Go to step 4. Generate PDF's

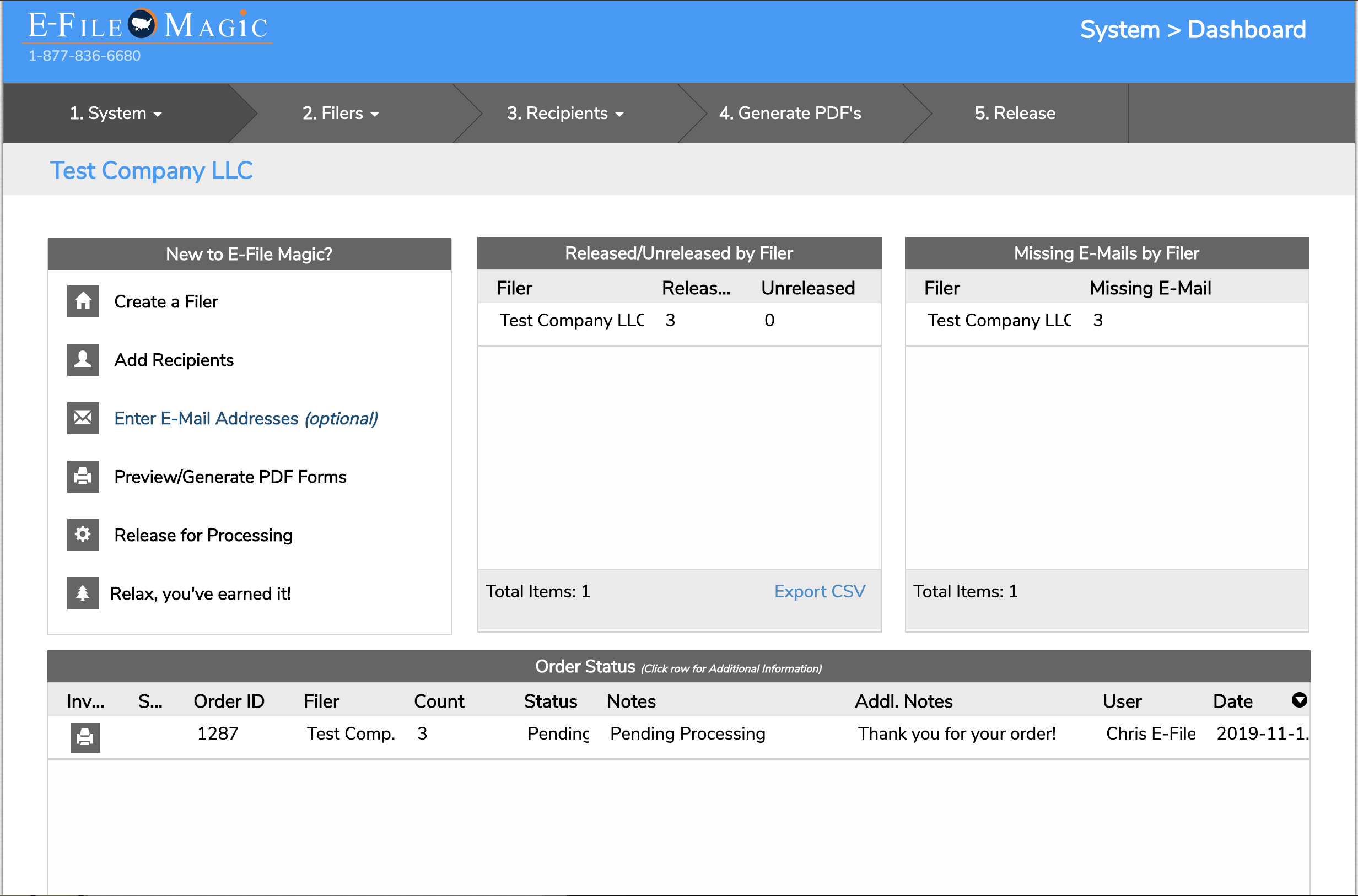pyautogui.click(x=790, y=113)
